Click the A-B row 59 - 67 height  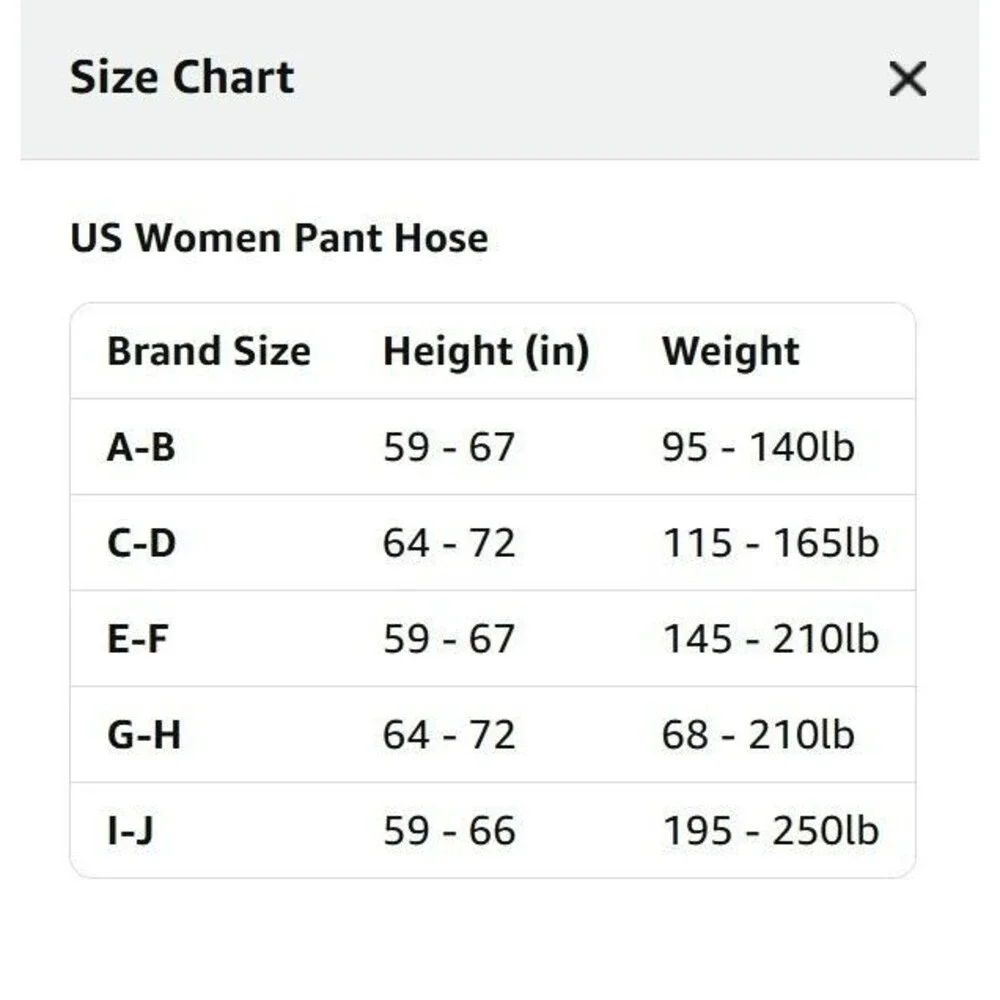tap(449, 447)
